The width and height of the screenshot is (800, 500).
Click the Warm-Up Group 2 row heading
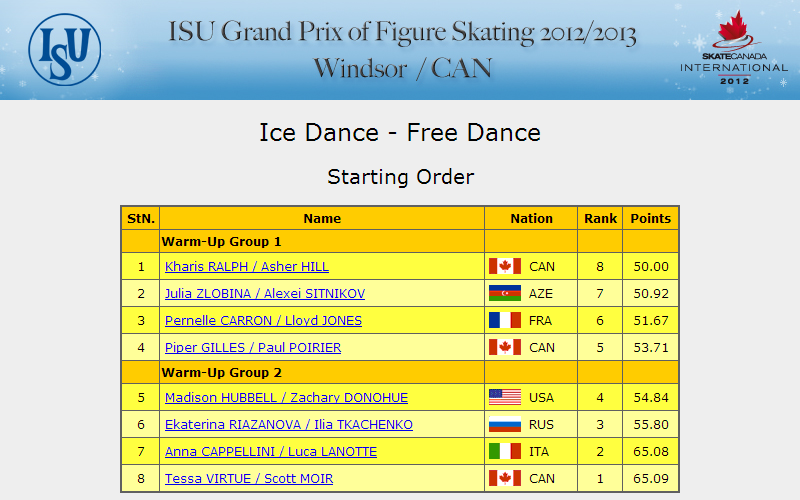[221, 372]
